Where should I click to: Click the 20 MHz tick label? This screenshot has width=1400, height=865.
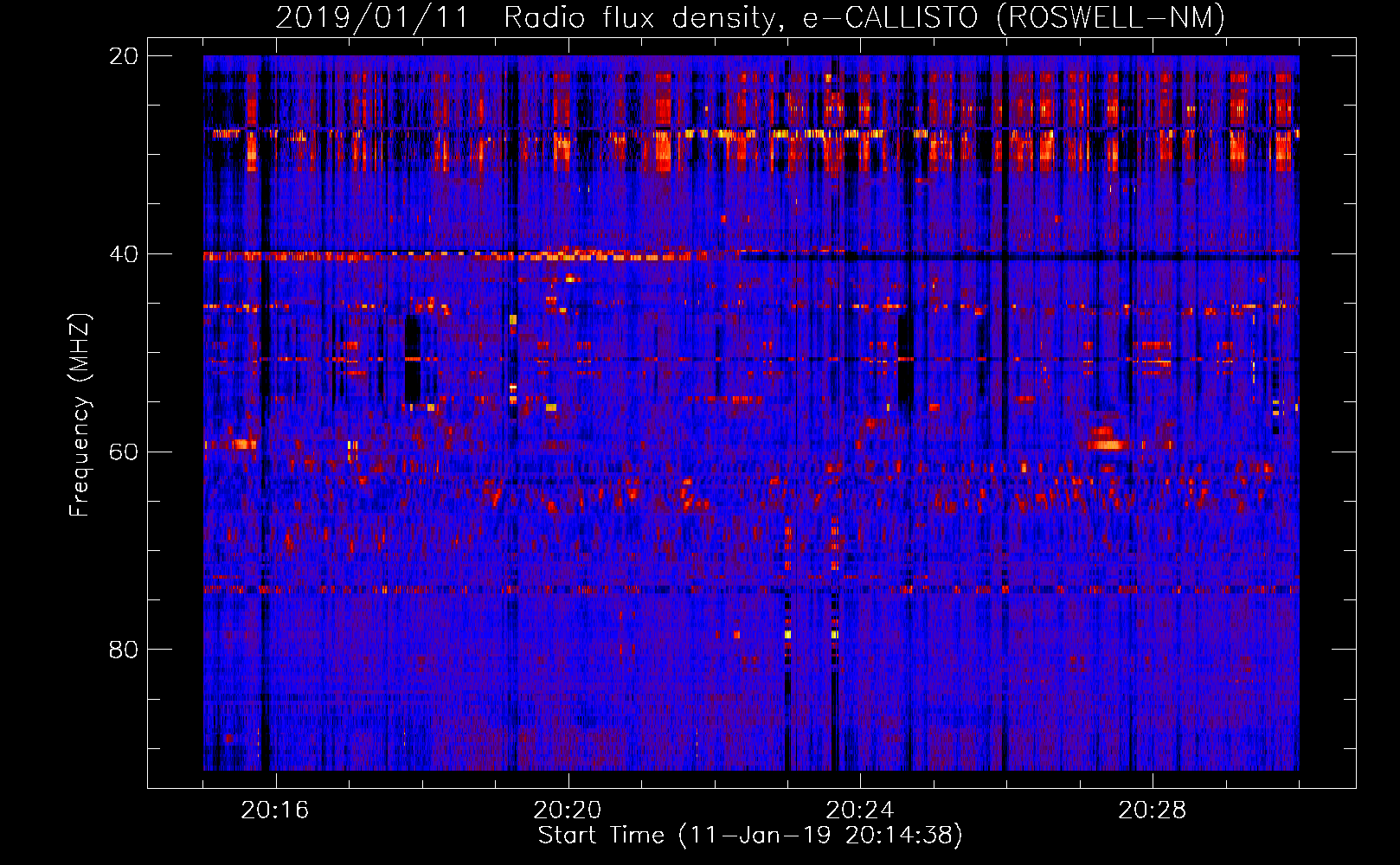[124, 56]
